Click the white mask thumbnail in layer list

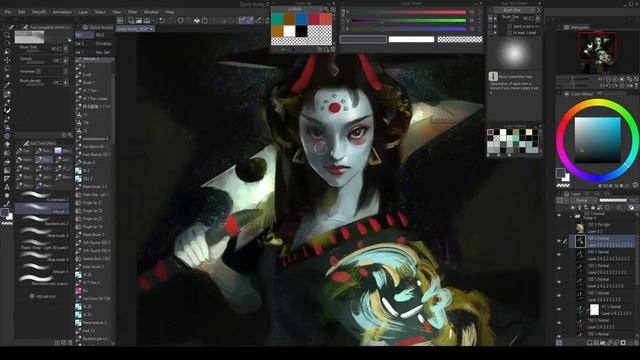click(x=594, y=310)
